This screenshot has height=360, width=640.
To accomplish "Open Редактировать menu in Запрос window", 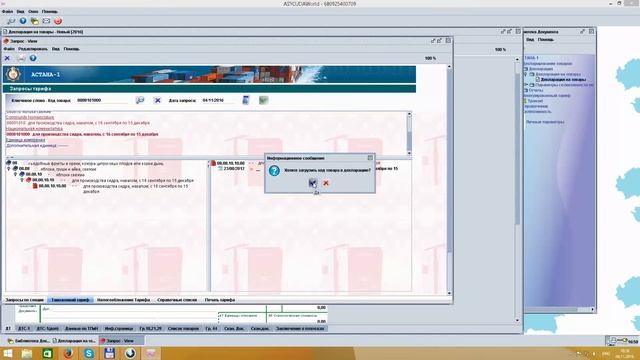I will point(33,49).
